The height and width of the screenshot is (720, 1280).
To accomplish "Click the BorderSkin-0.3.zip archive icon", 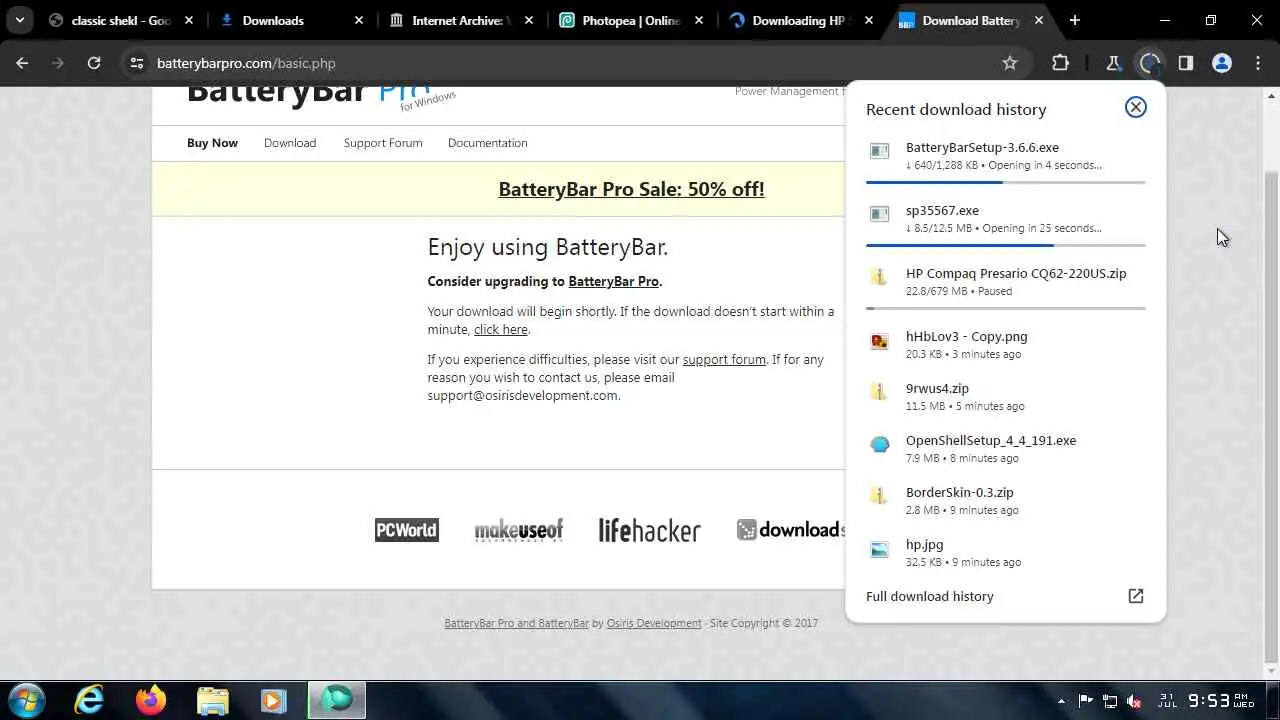I will pos(879,496).
